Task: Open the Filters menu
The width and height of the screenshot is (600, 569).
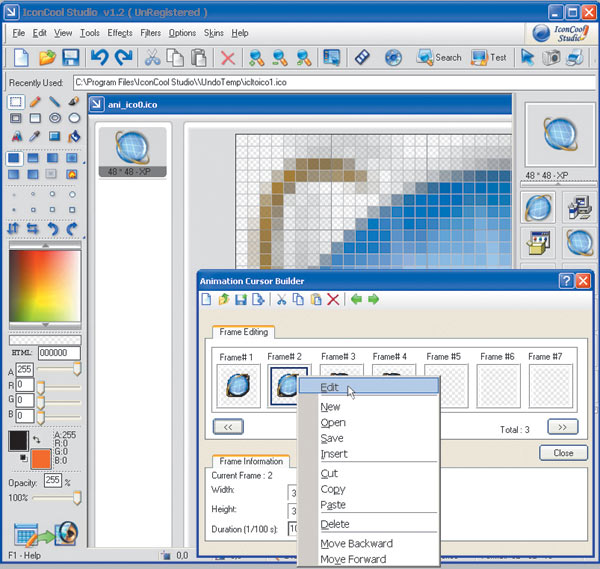Action: [x=150, y=33]
